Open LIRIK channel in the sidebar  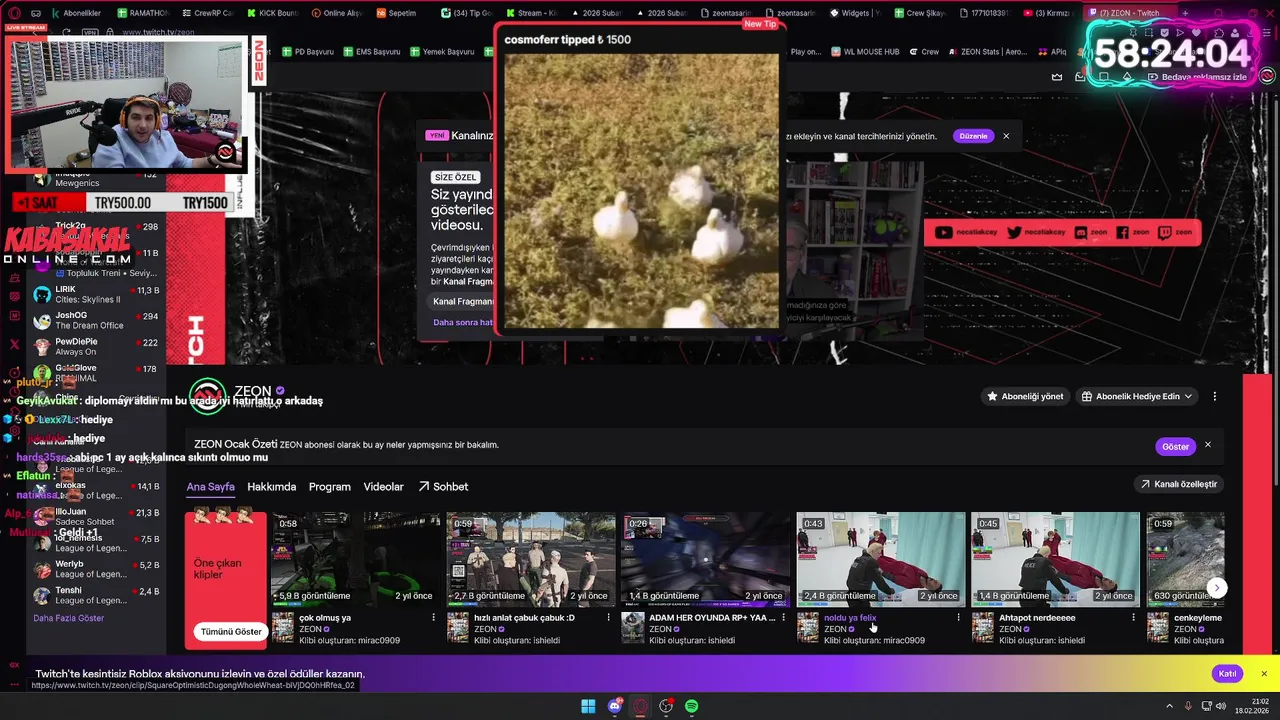coord(95,294)
